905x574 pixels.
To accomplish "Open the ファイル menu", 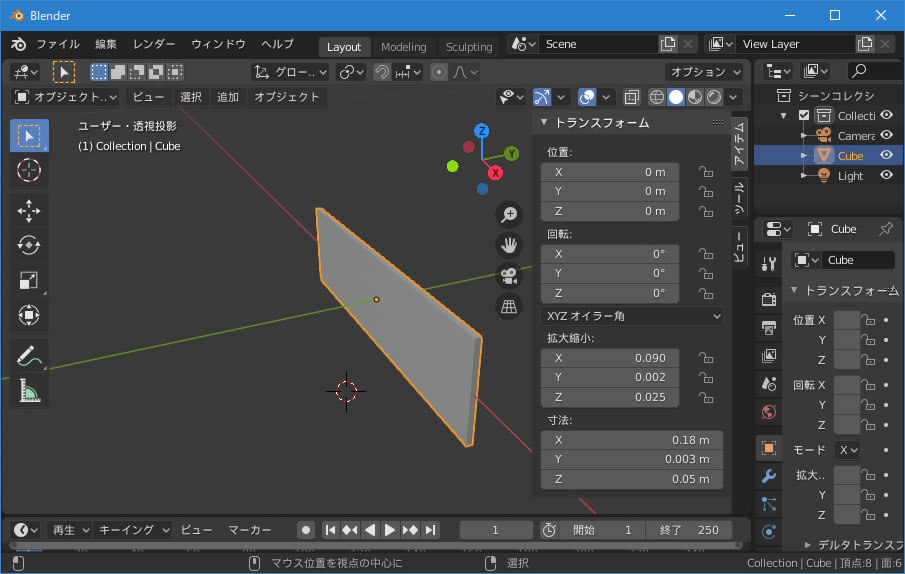I will pyautogui.click(x=58, y=45).
